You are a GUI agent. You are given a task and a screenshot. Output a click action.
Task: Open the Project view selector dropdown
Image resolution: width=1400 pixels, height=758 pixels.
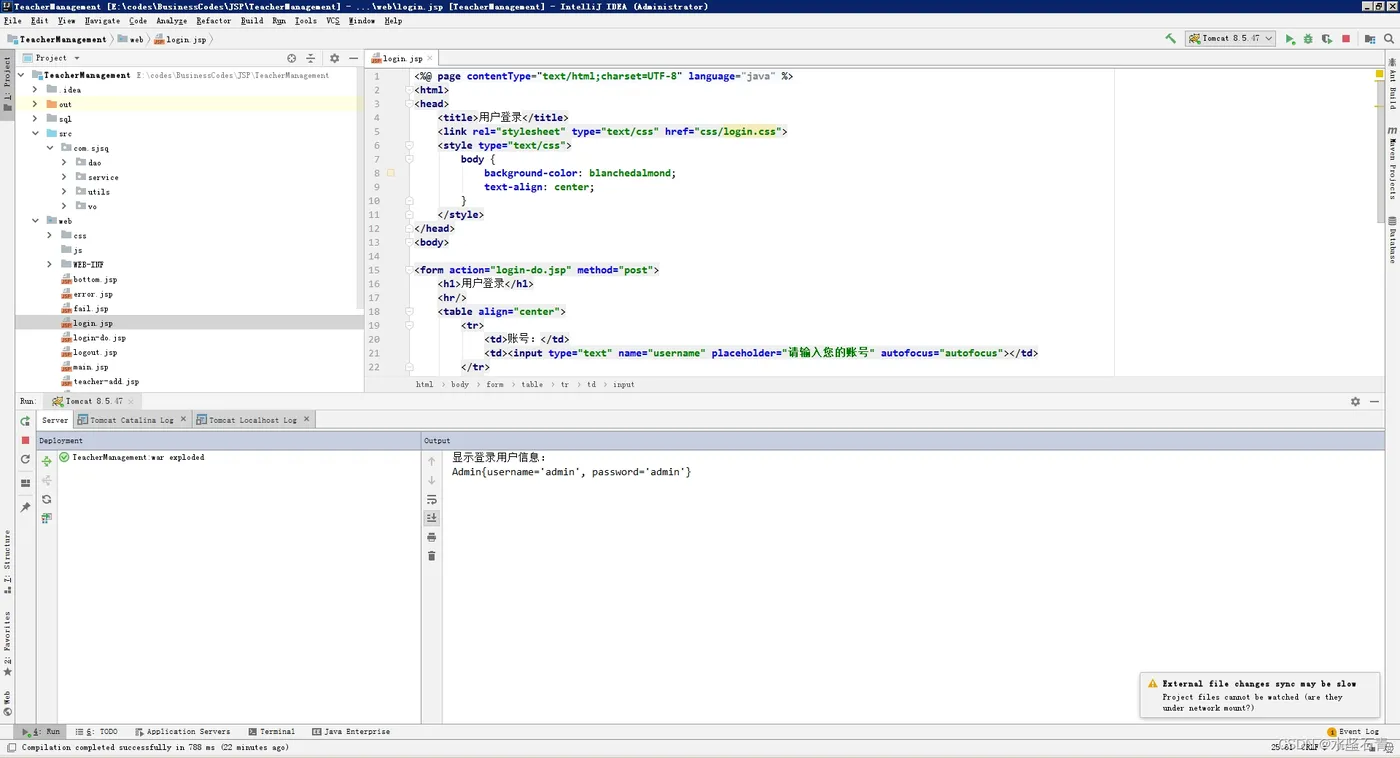click(51, 58)
